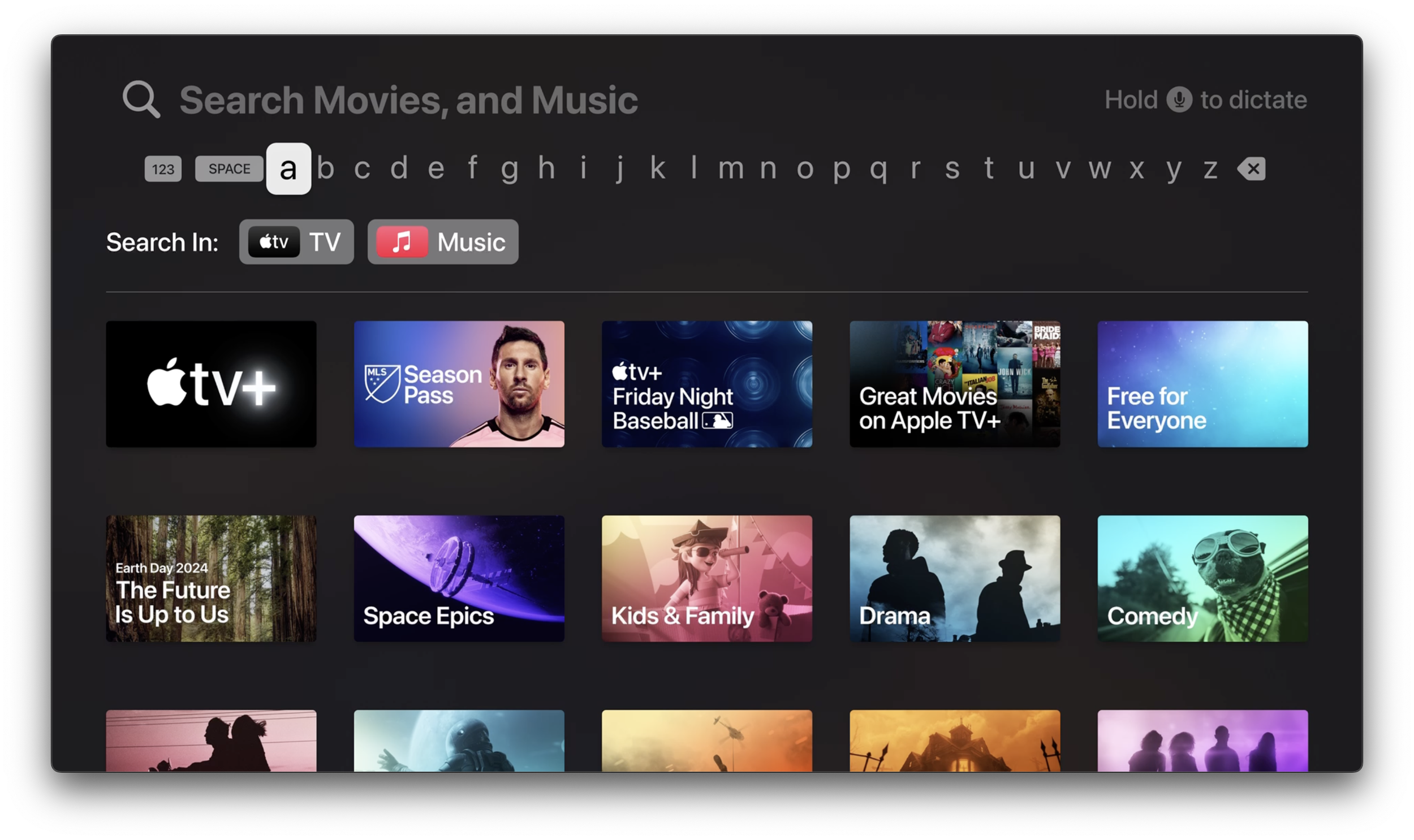Open Great Movies on Apple TV+
This screenshot has height=840, width=1414.
point(955,384)
